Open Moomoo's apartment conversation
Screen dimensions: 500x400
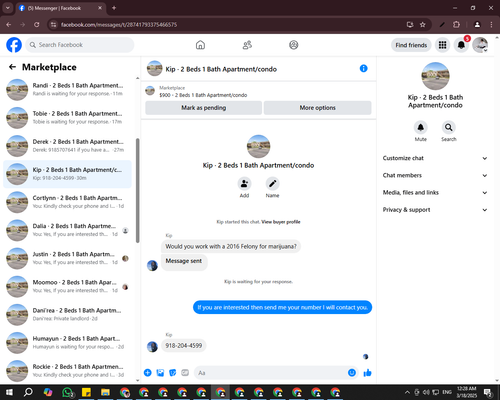(67, 286)
